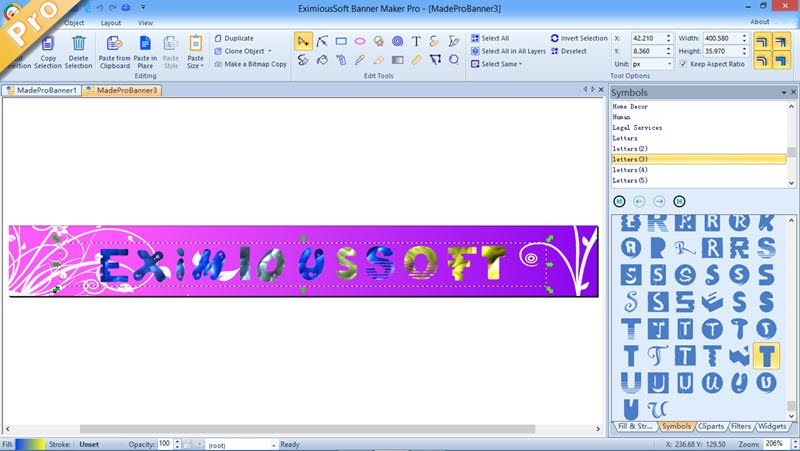Viewport: 800px width, 451px height.
Task: Click the Fill color swatch in status bar
Action: pos(30,444)
